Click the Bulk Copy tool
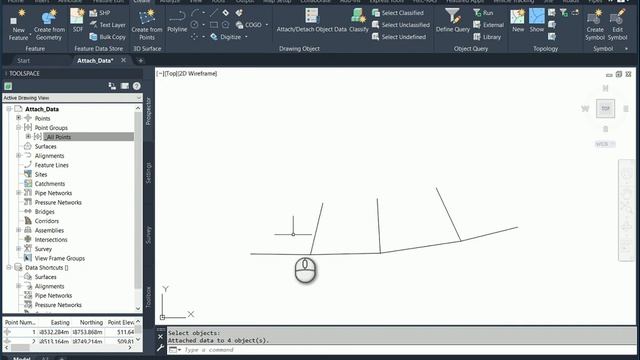The image size is (640, 360). click(107, 37)
